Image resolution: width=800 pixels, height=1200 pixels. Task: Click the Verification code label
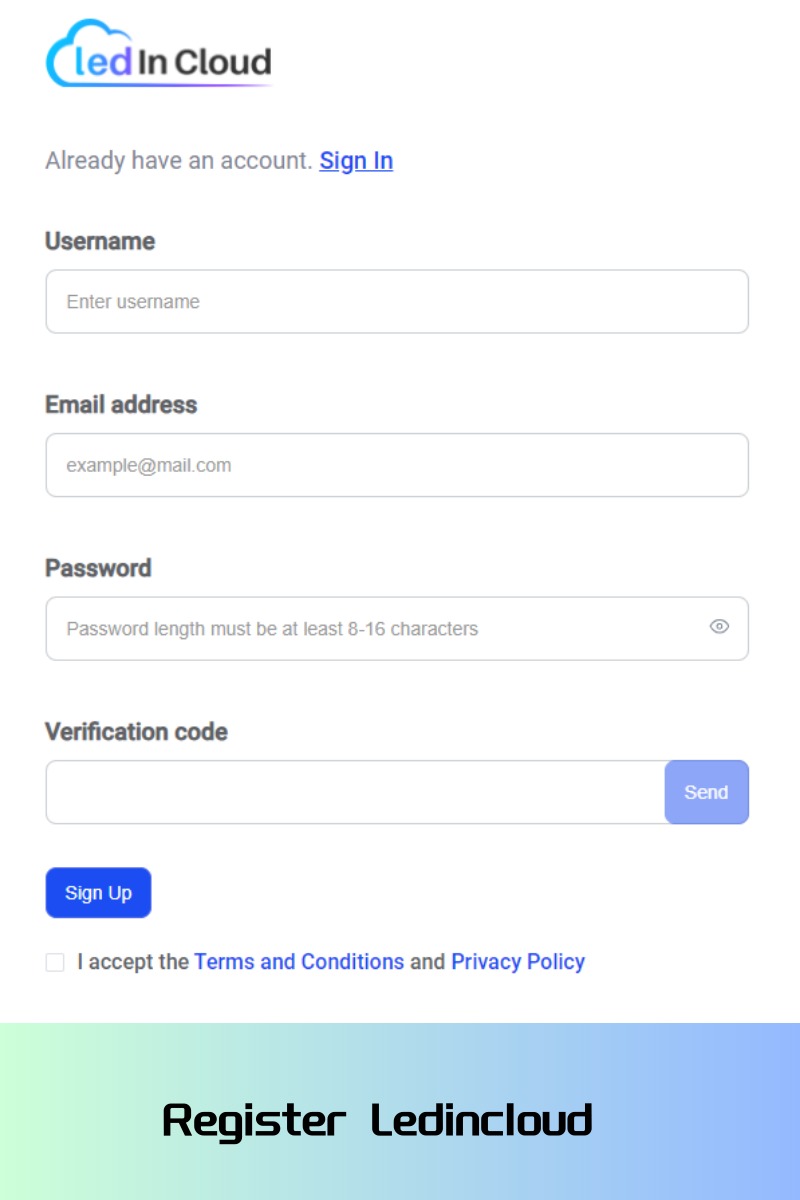tap(136, 732)
